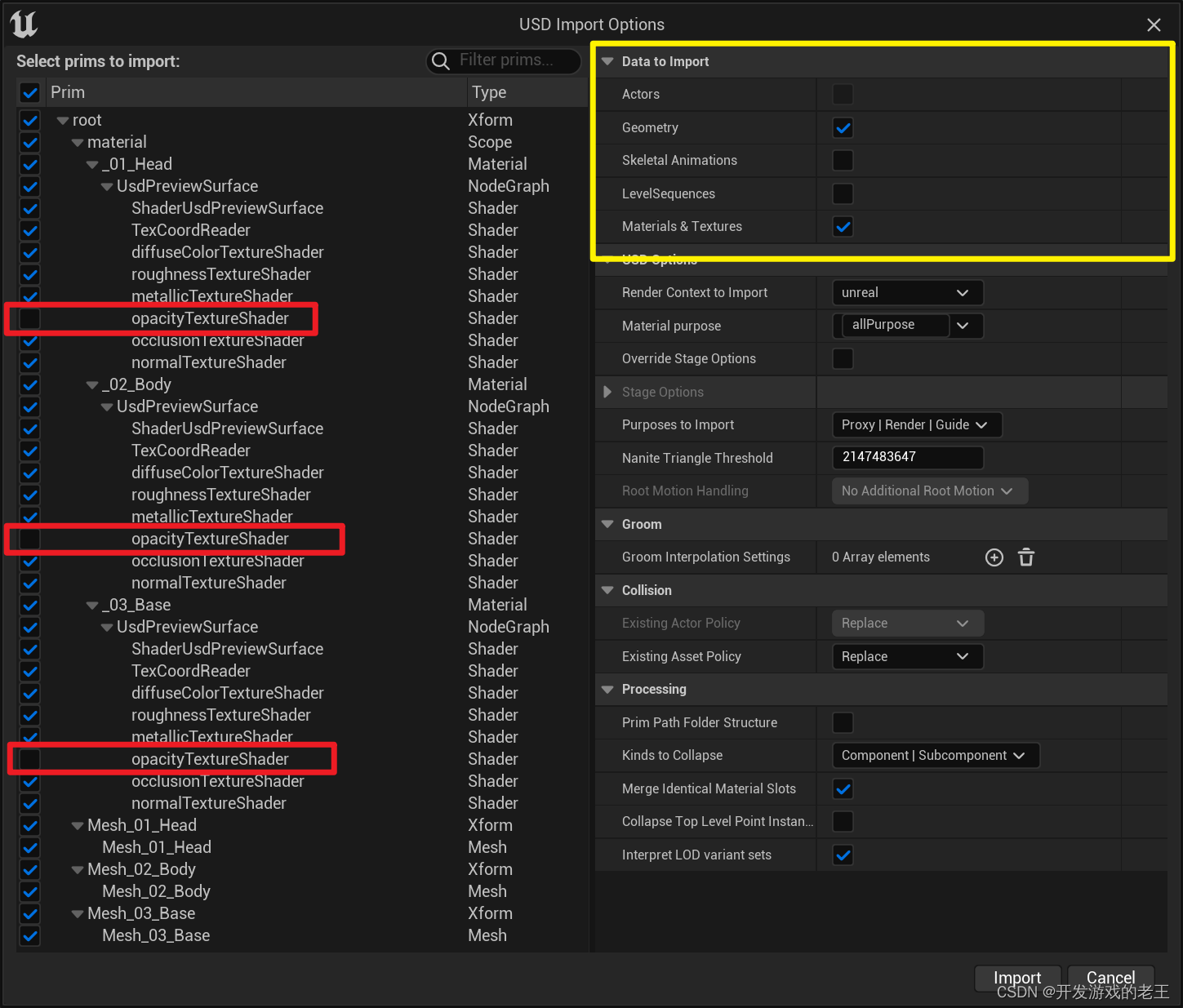Collapse the material scope tree node
The width and height of the screenshot is (1183, 1008).
coord(78,143)
